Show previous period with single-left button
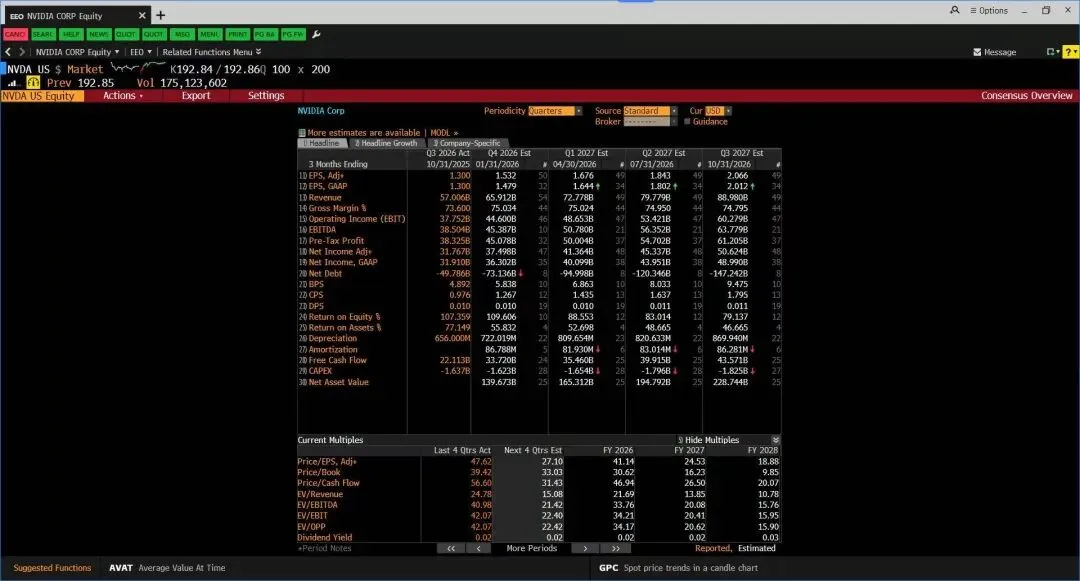1080x581 pixels. [478, 549]
